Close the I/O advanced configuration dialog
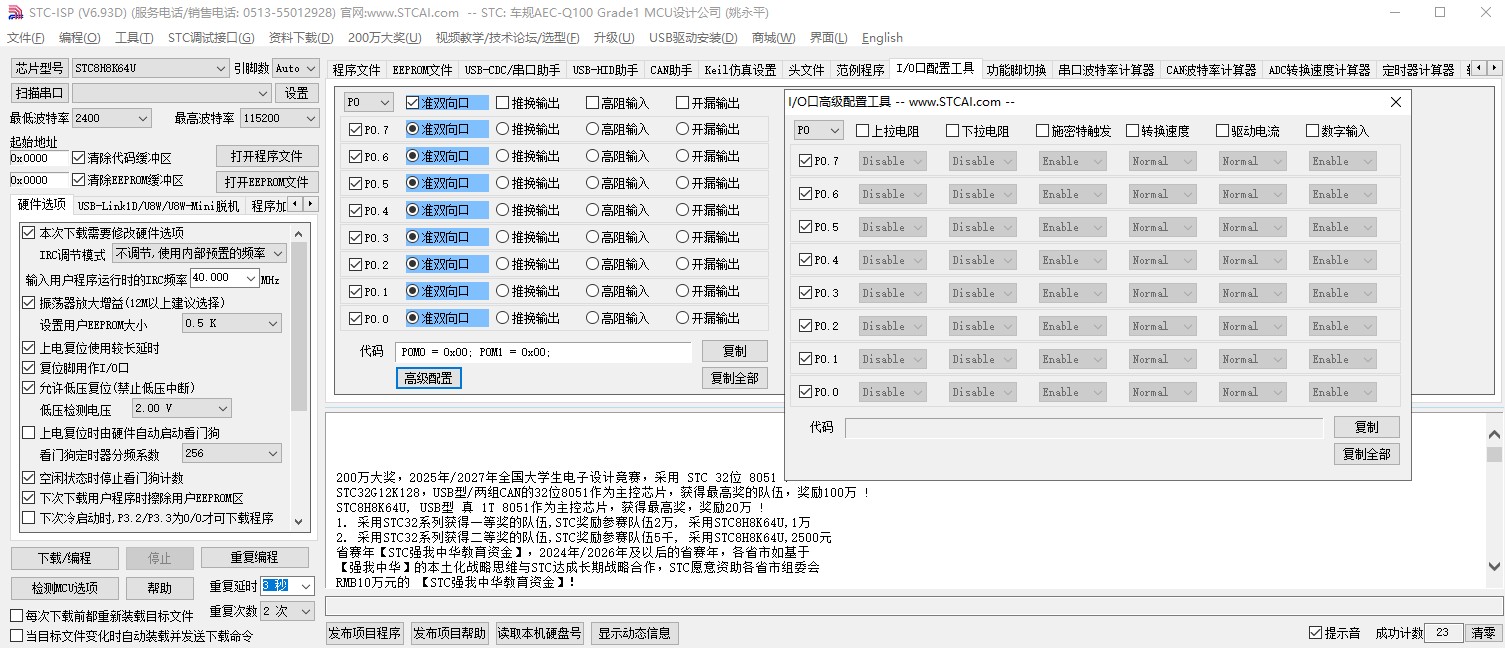Viewport: 1505px width, 648px height. pos(1396,102)
